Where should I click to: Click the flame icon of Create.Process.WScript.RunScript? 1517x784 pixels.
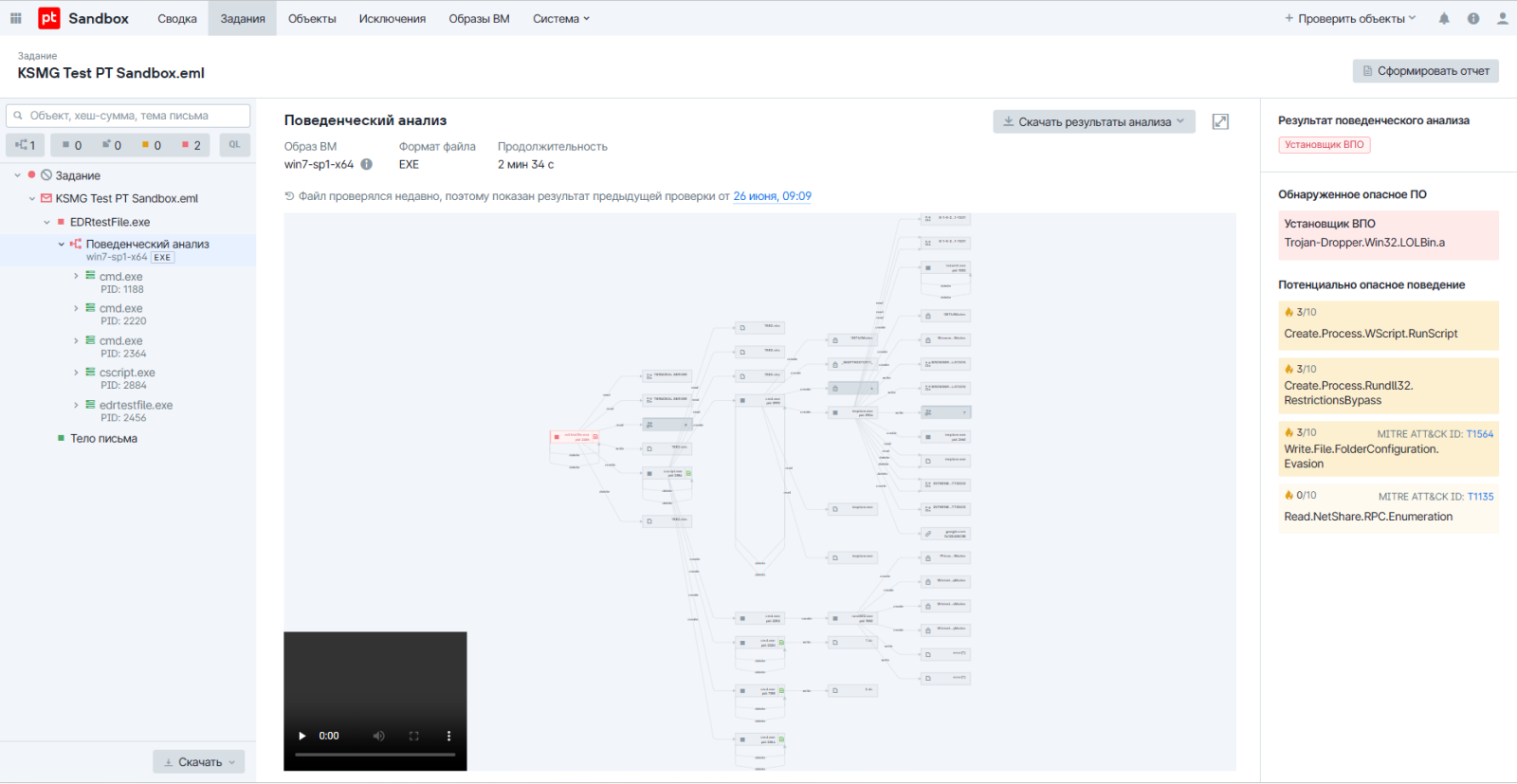[1289, 312]
